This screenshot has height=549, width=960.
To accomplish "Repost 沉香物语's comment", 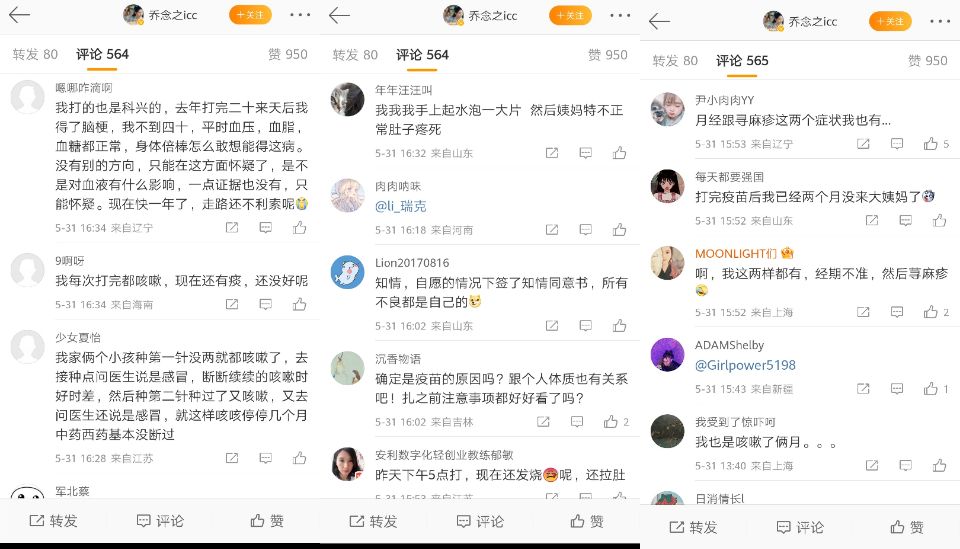I will point(543,422).
